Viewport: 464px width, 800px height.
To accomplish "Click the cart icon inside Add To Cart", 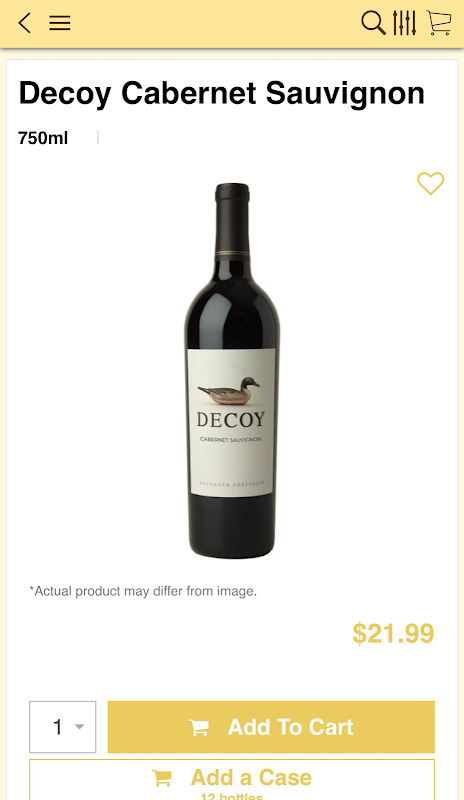I will 199,728.
